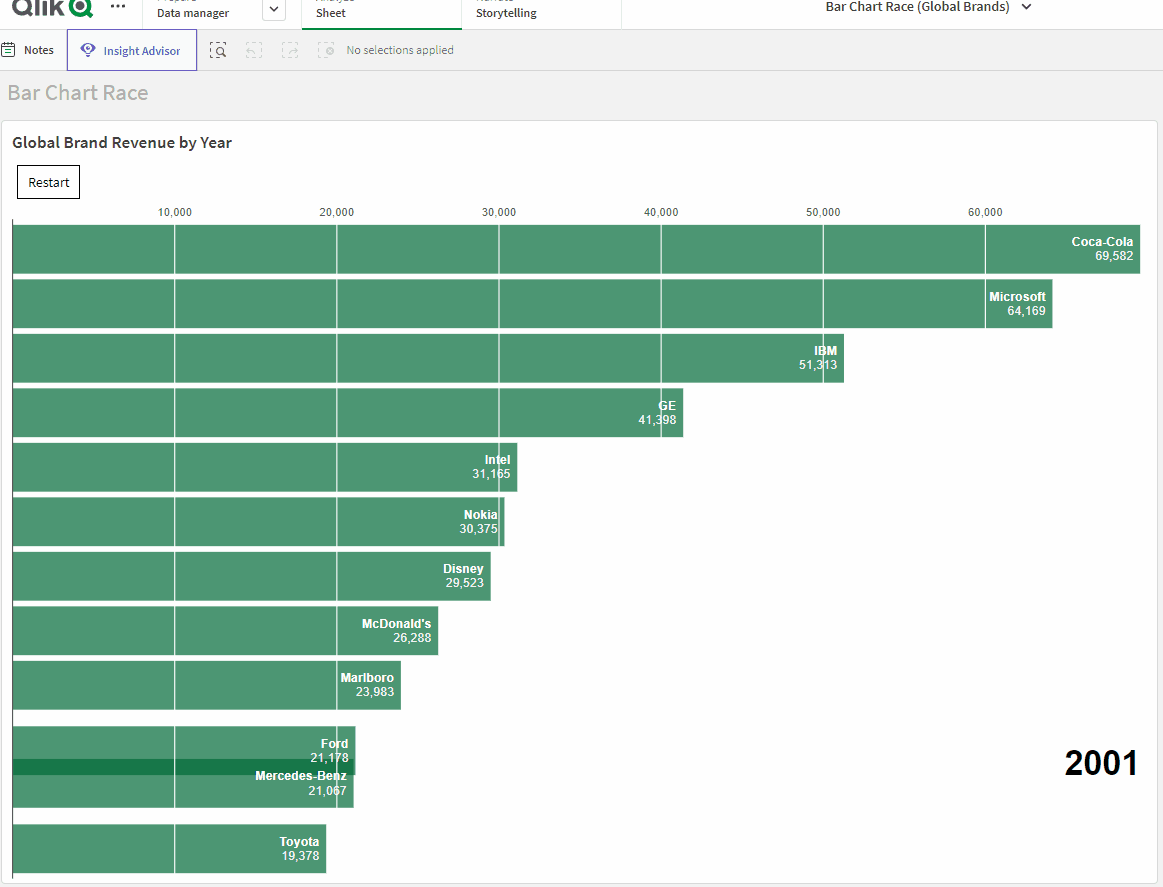Select the Microsoft bar
Screen dimensions: 1163x887
point(530,303)
